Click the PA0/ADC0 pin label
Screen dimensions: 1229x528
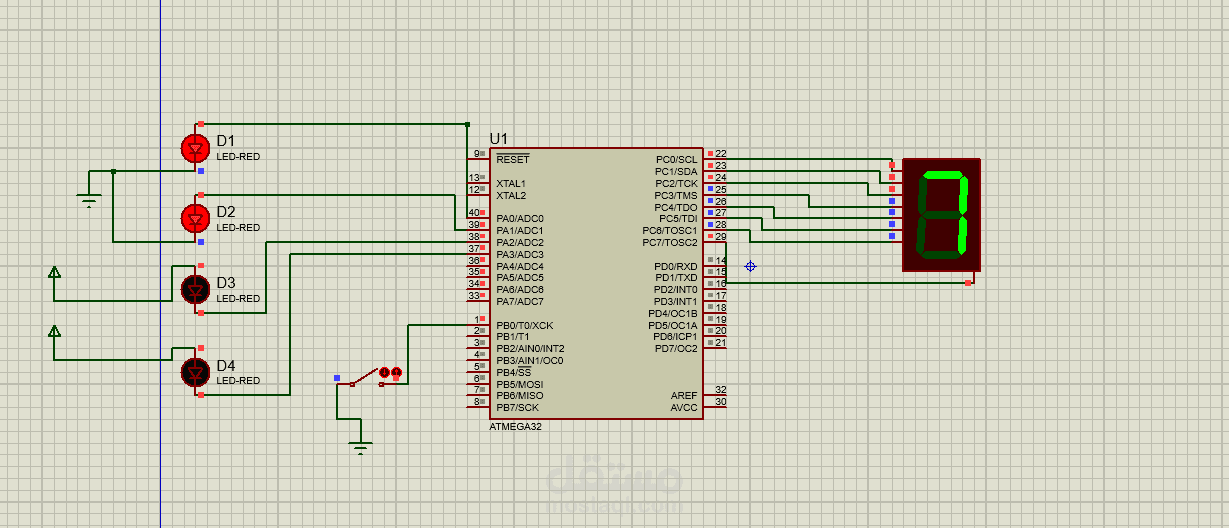point(520,219)
